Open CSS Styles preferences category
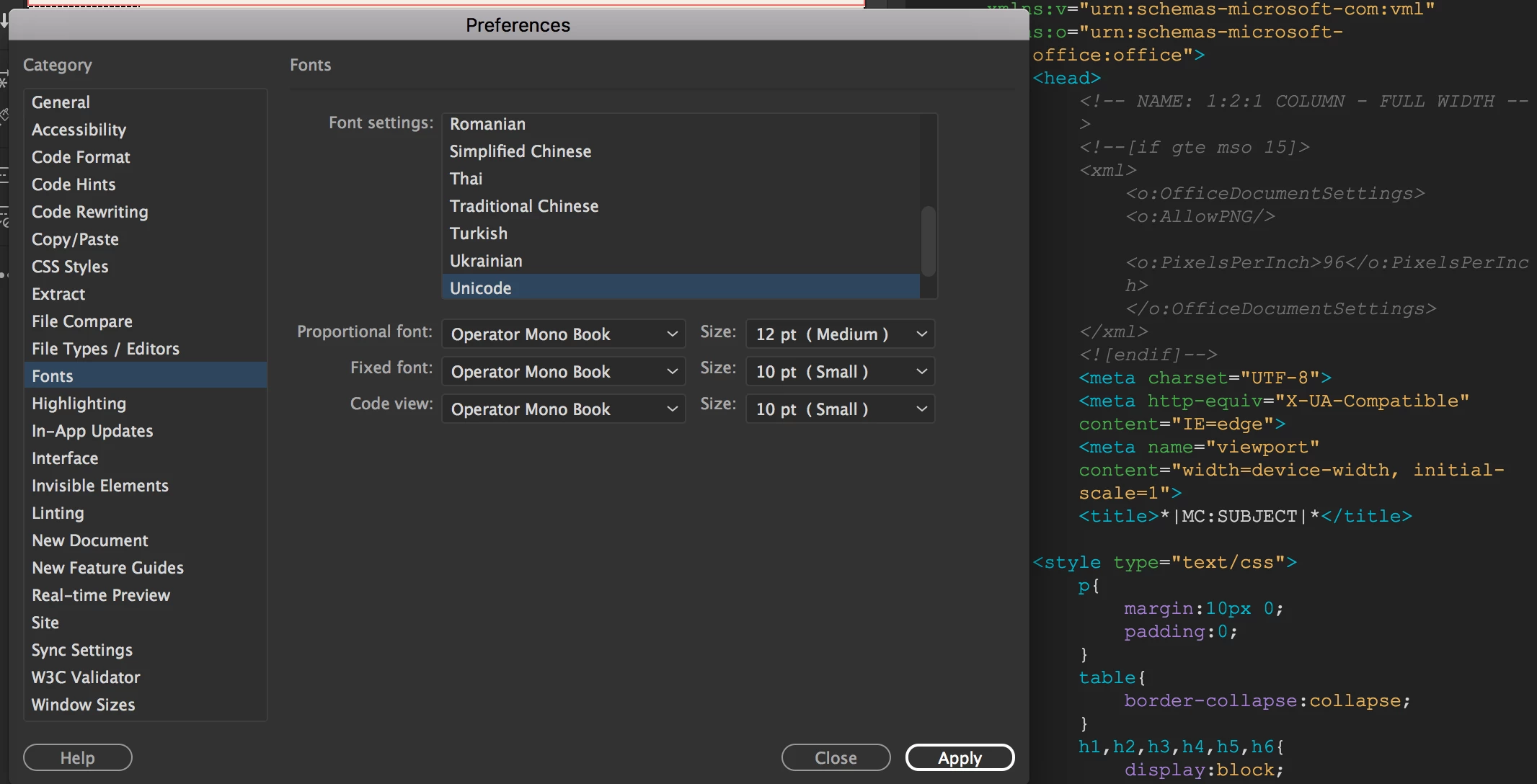The image size is (1537, 784). pos(70,267)
